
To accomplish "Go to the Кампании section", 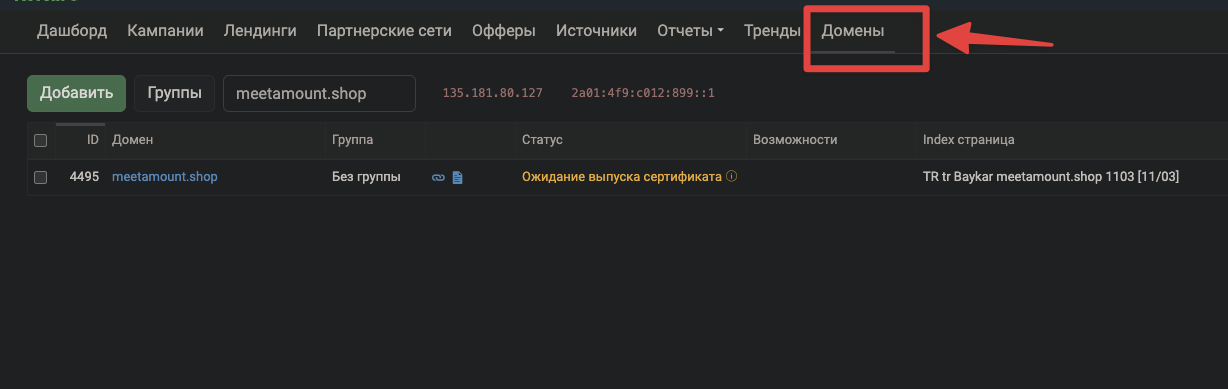I will click(x=165, y=31).
